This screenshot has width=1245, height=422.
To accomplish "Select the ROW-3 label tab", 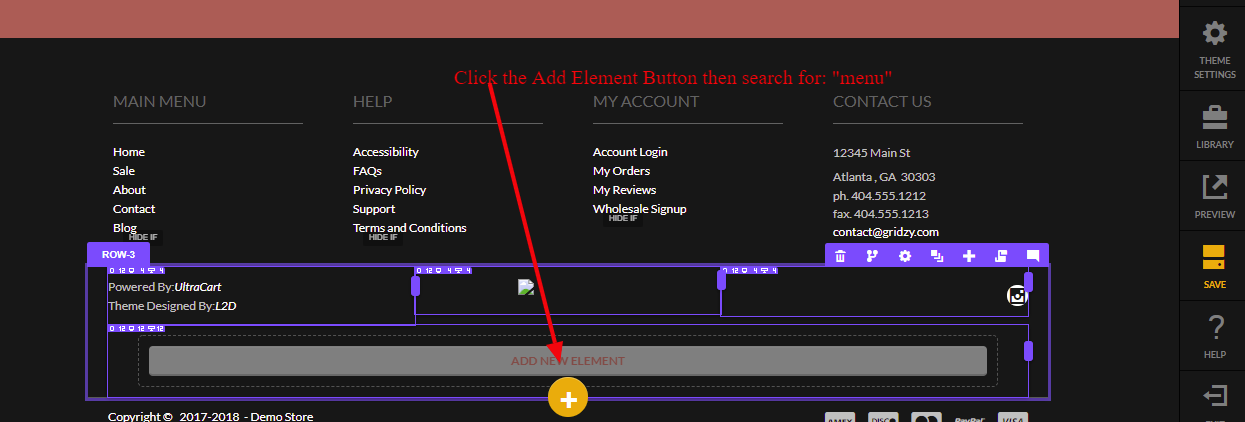I will (118, 254).
